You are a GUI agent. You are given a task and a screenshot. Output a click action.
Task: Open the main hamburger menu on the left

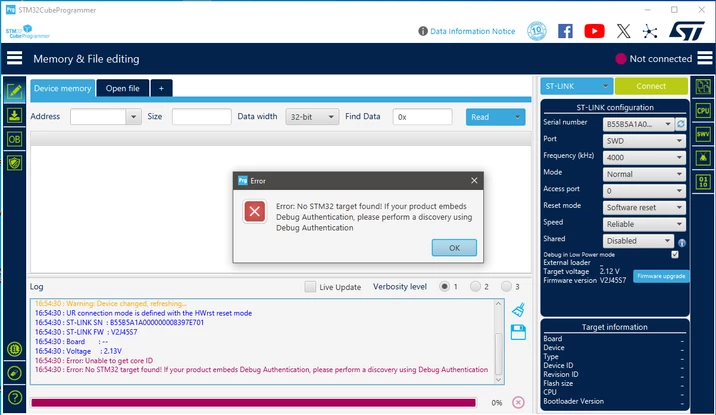click(x=14, y=58)
